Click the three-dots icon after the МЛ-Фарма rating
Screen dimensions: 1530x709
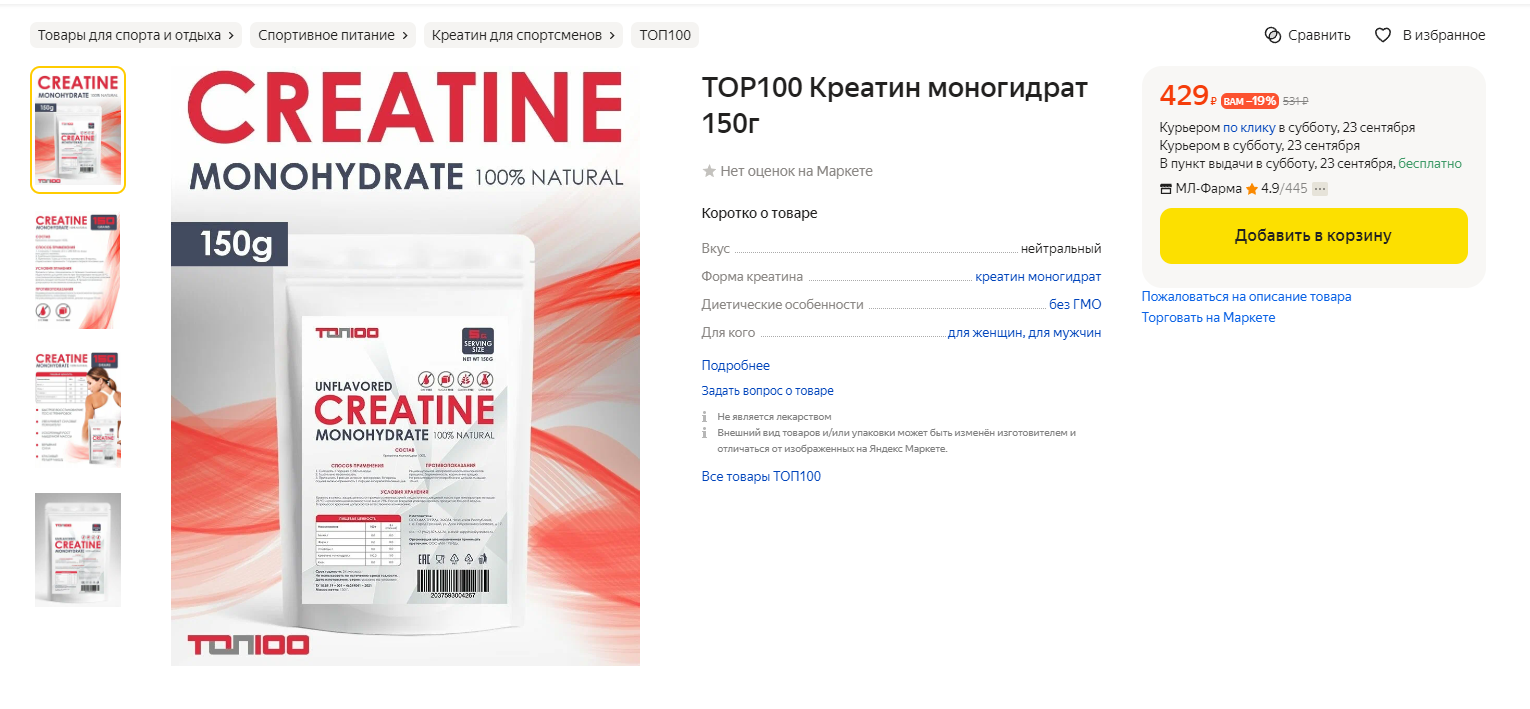pos(1320,189)
